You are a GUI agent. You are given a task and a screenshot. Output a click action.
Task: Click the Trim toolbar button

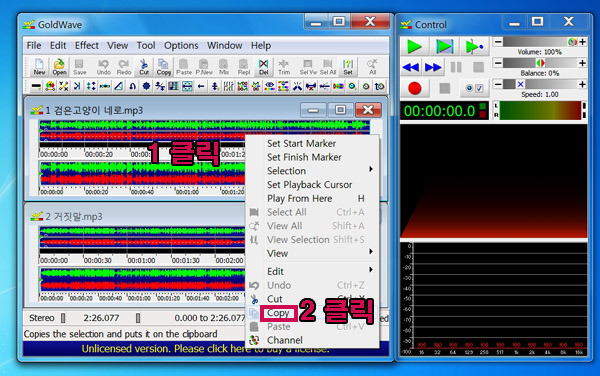tap(284, 67)
